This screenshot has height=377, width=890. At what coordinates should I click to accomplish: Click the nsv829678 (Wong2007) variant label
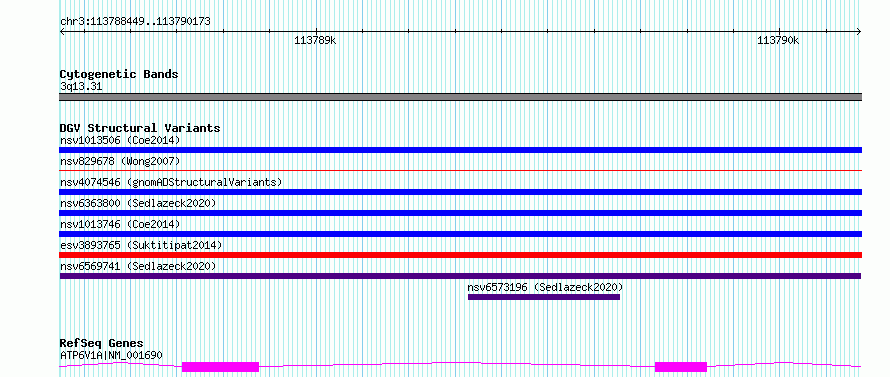[x=120, y=161]
